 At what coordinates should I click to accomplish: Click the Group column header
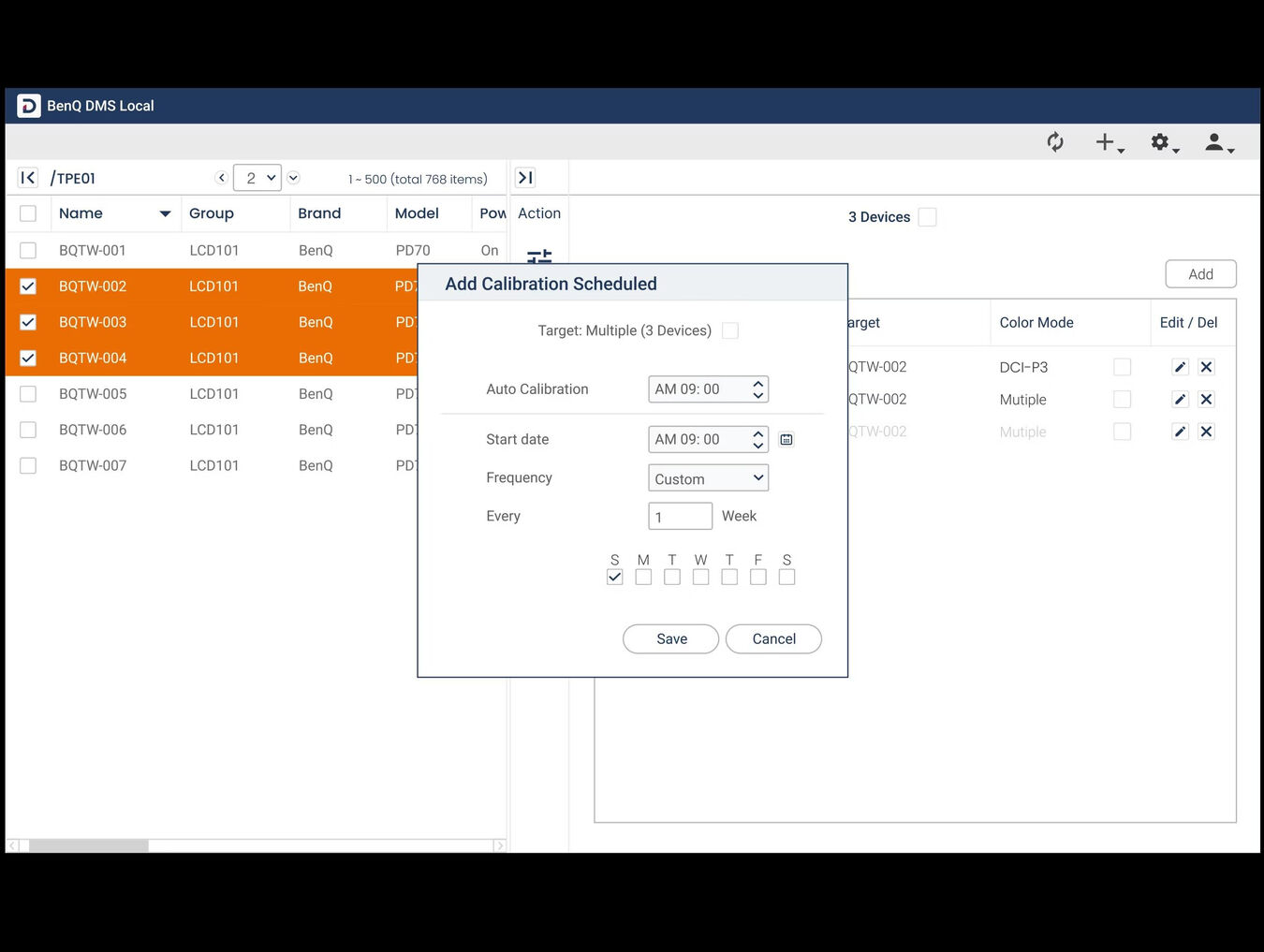(212, 213)
